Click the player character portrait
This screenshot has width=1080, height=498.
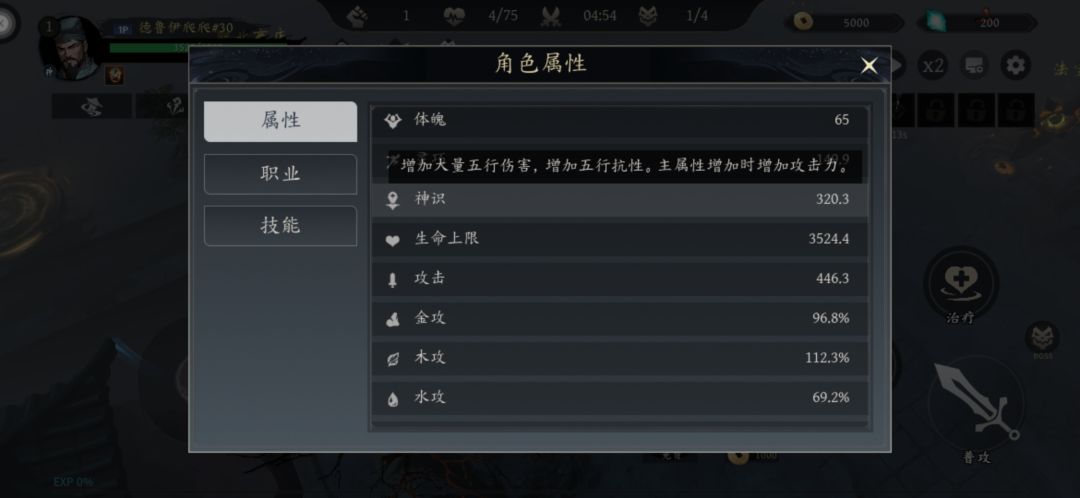tap(74, 48)
